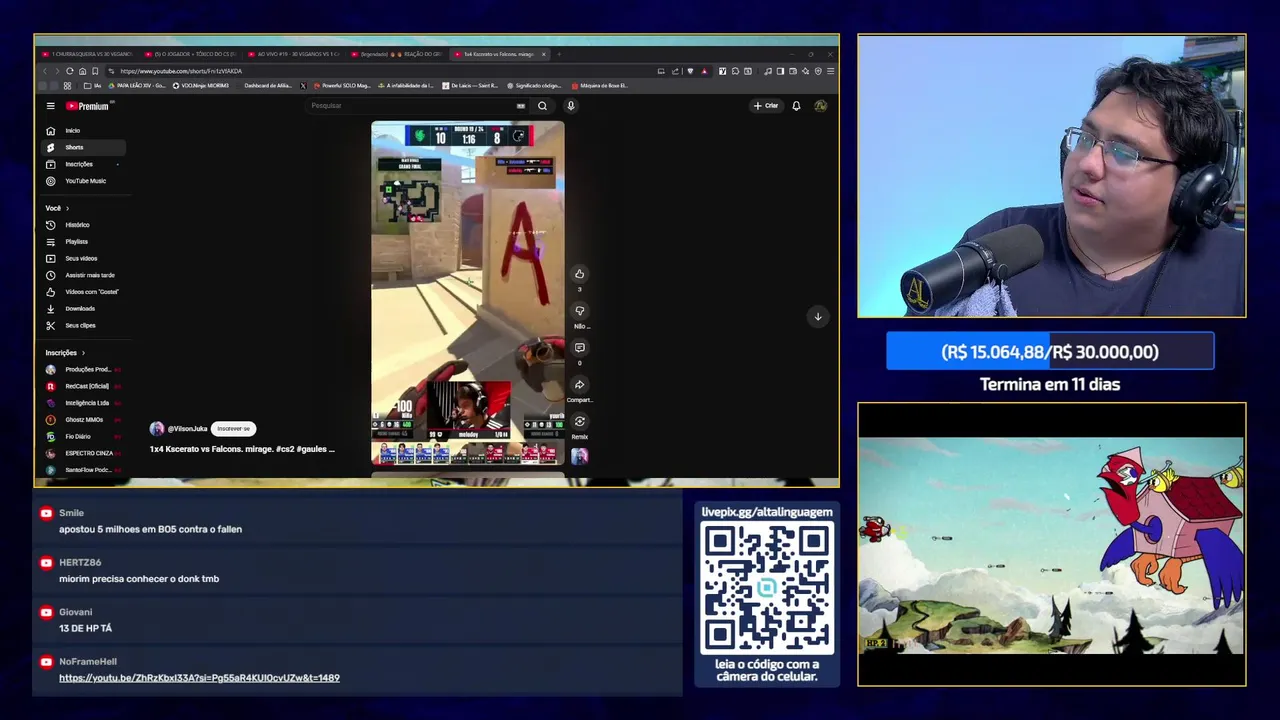Viewport: 1280px width, 720px height.
Task: Click the Criar create button
Action: (766, 106)
